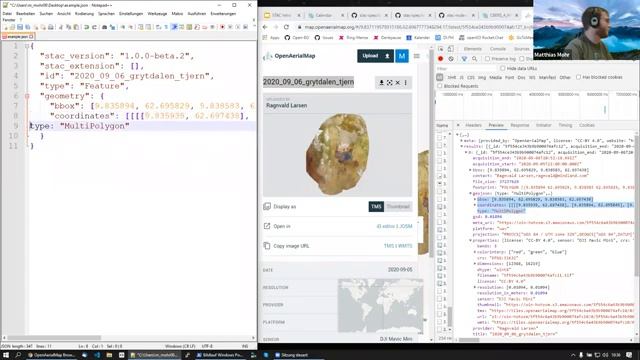Screen dimensions: 640x360
Task: Filter requests by XHR type
Action: pyautogui.click(x=451, y=77)
